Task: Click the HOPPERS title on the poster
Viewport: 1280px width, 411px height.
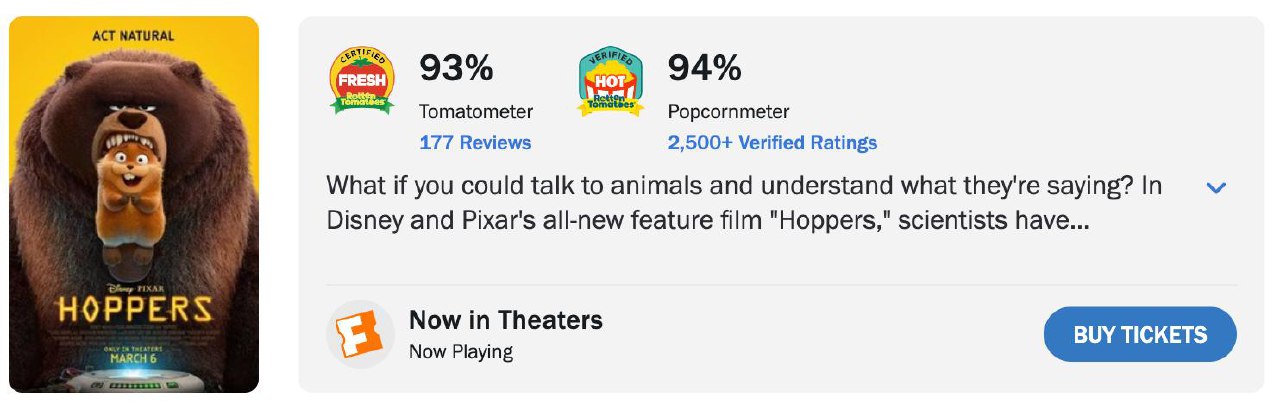Action: (135, 309)
